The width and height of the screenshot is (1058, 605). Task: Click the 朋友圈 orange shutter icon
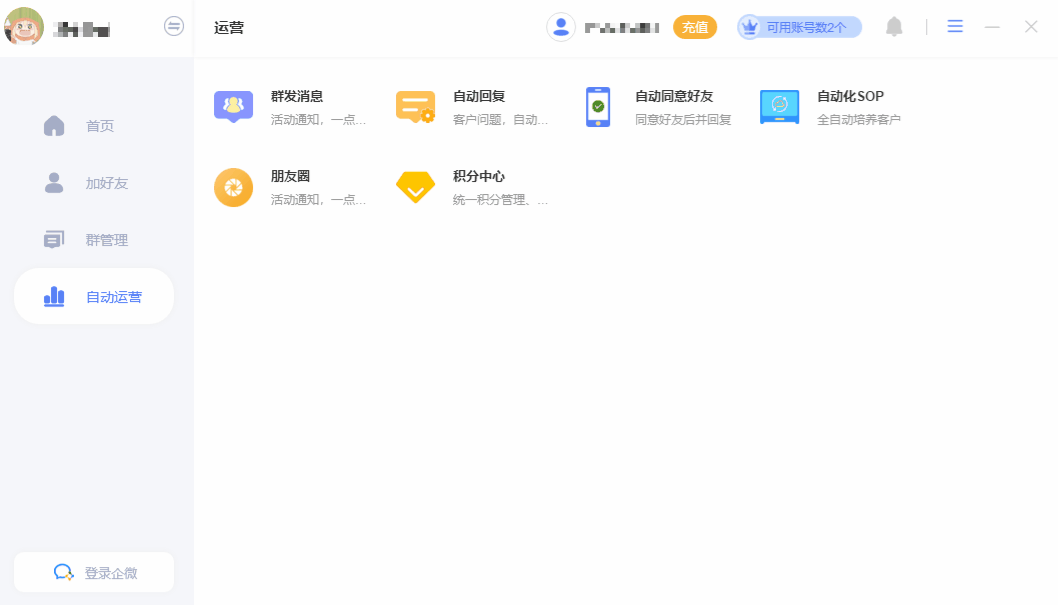coord(233,187)
